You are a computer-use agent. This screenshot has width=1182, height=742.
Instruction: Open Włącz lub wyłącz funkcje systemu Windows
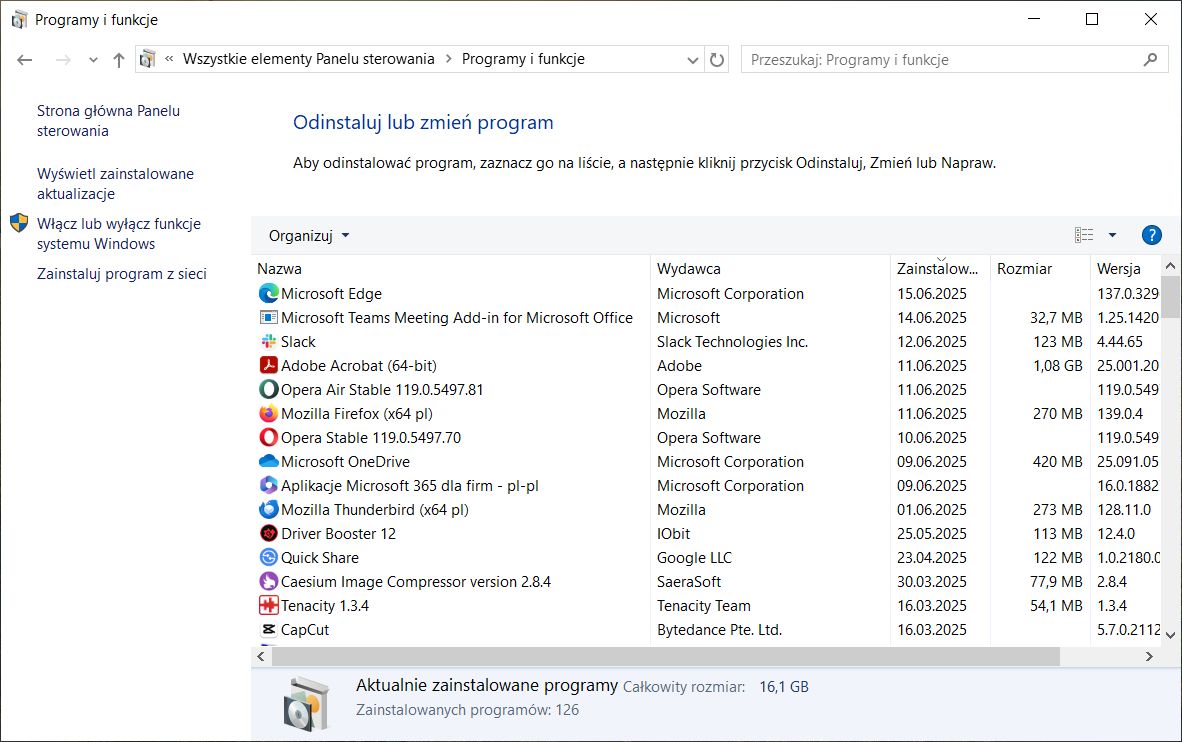tap(119, 234)
